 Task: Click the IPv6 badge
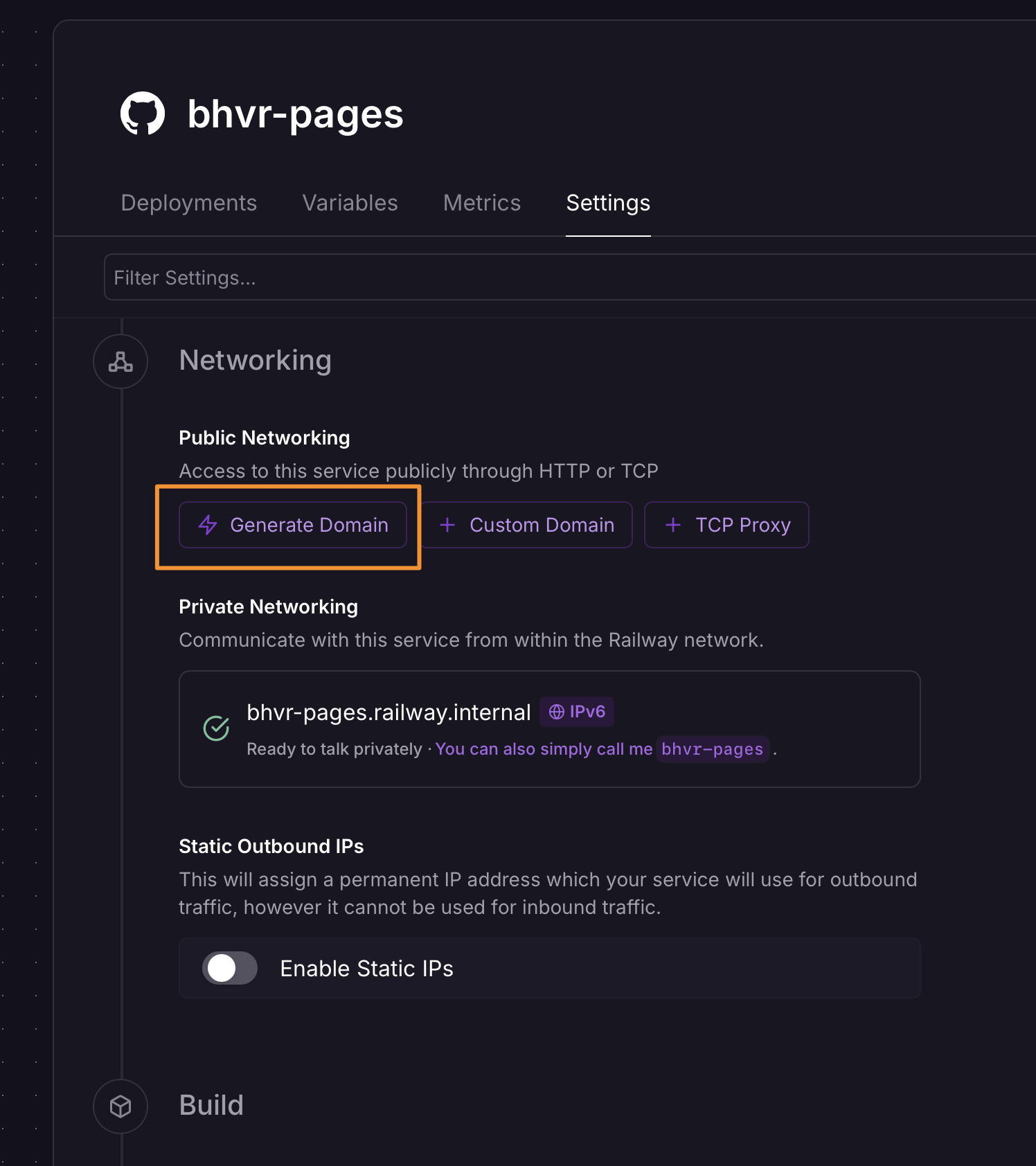577,712
